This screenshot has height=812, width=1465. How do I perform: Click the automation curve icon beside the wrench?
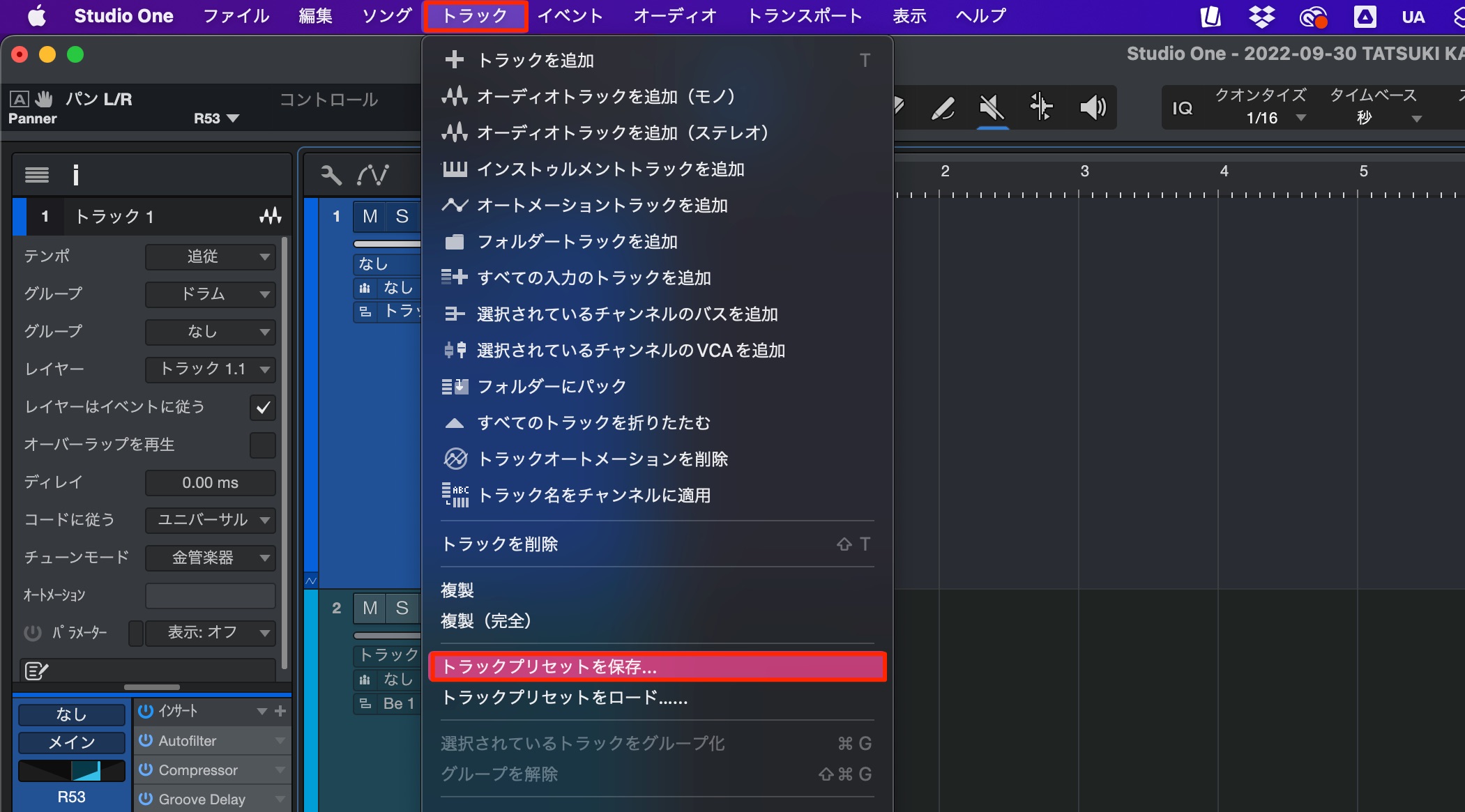(373, 174)
